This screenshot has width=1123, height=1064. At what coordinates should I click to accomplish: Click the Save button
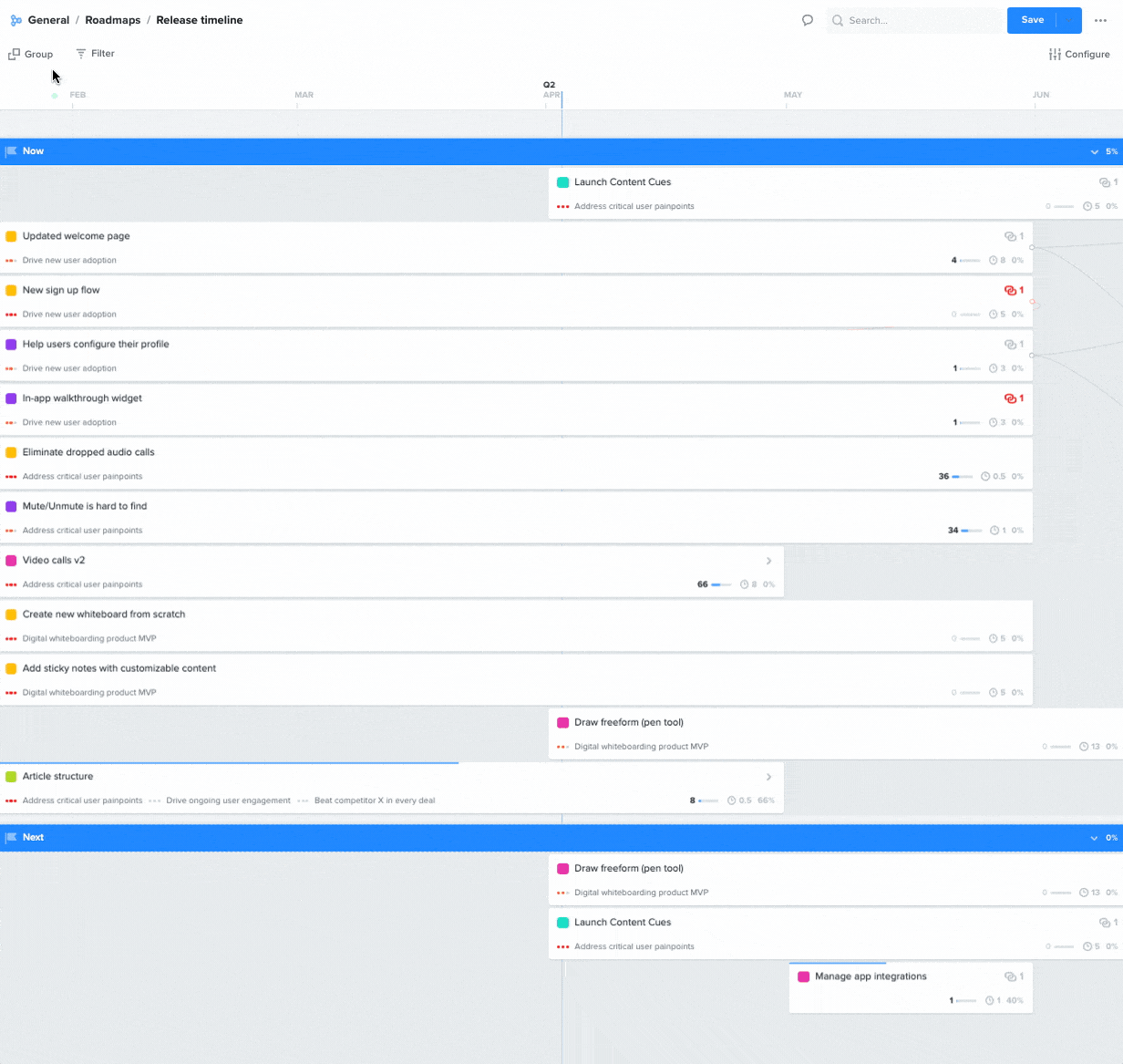[x=1033, y=20]
